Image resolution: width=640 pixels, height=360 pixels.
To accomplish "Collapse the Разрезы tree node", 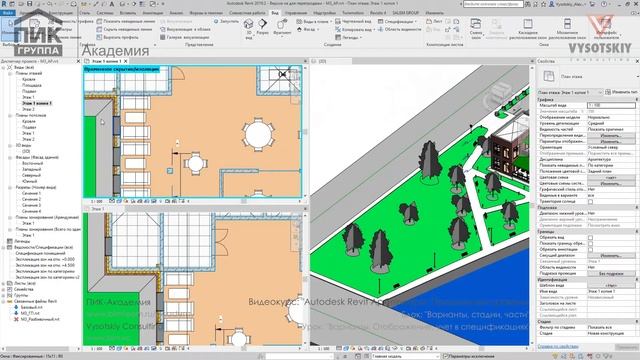I will tap(10, 187).
